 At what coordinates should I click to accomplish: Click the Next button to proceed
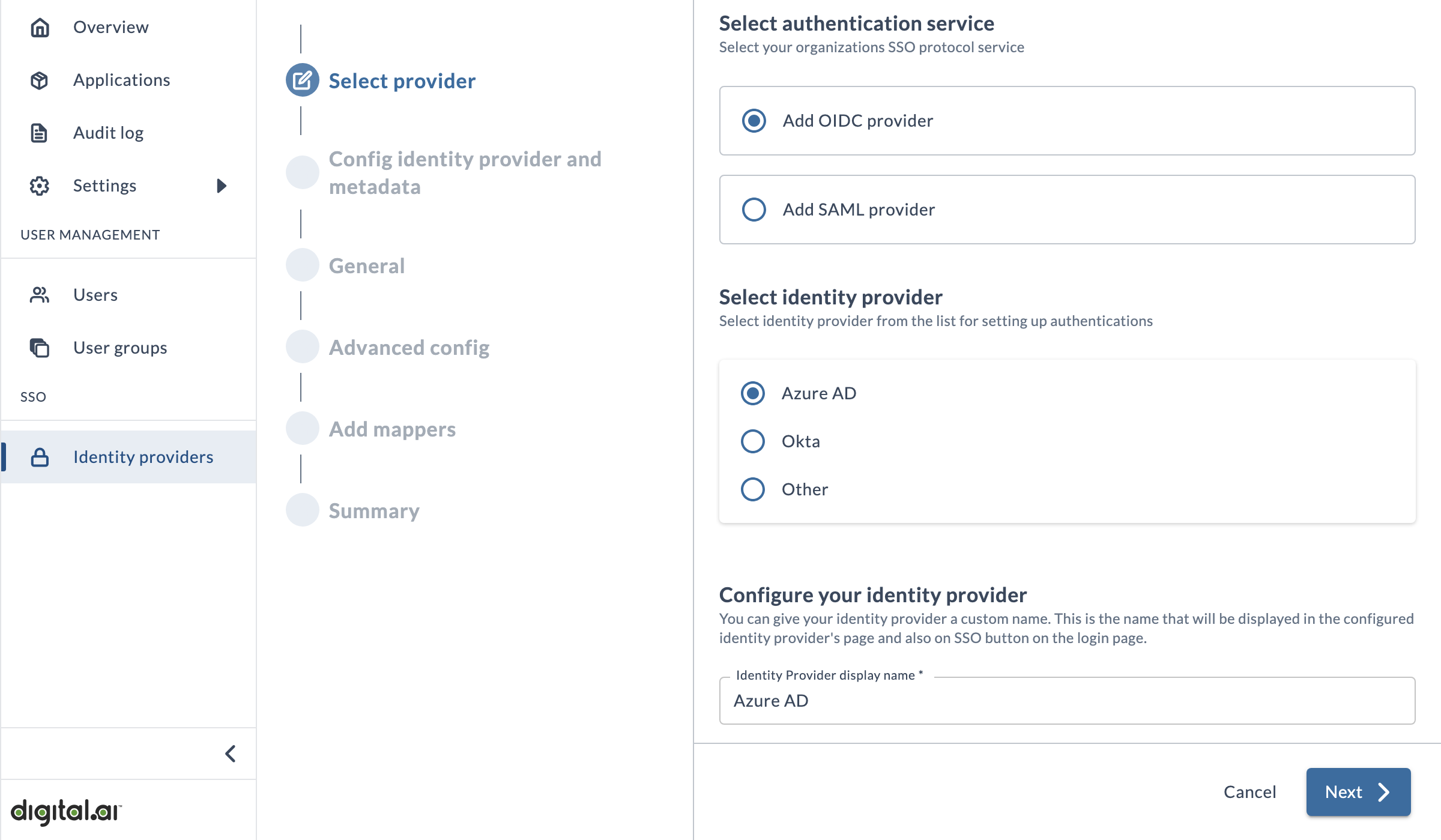pyautogui.click(x=1358, y=791)
